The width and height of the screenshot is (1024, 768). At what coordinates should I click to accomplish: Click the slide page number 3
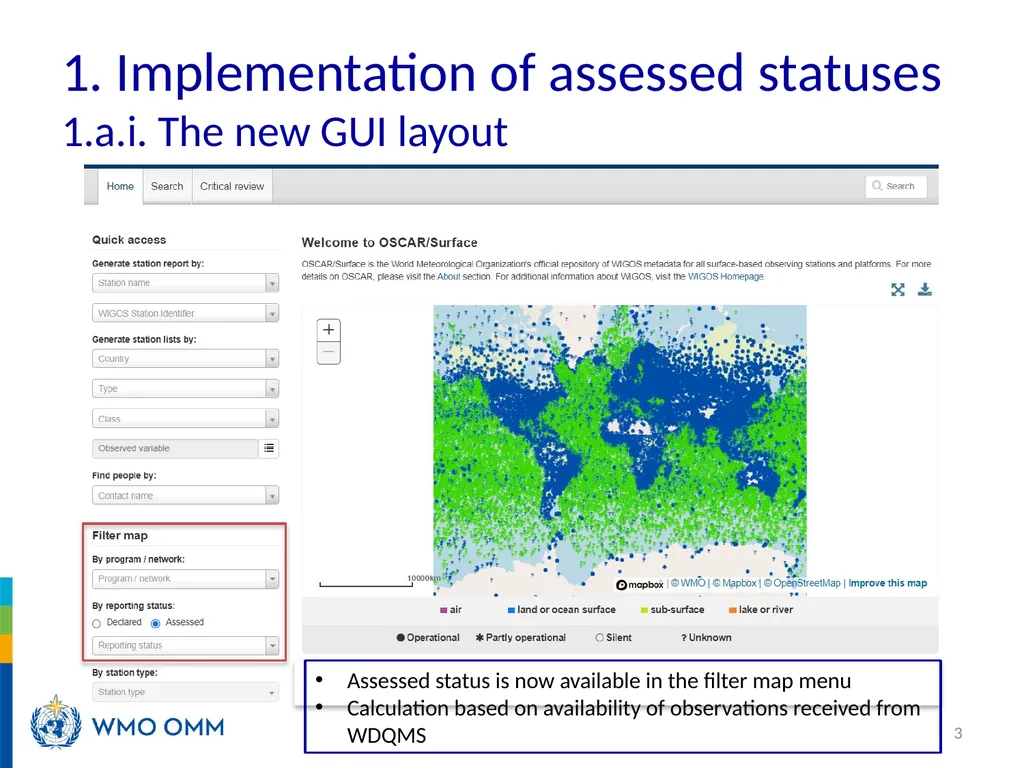click(958, 733)
